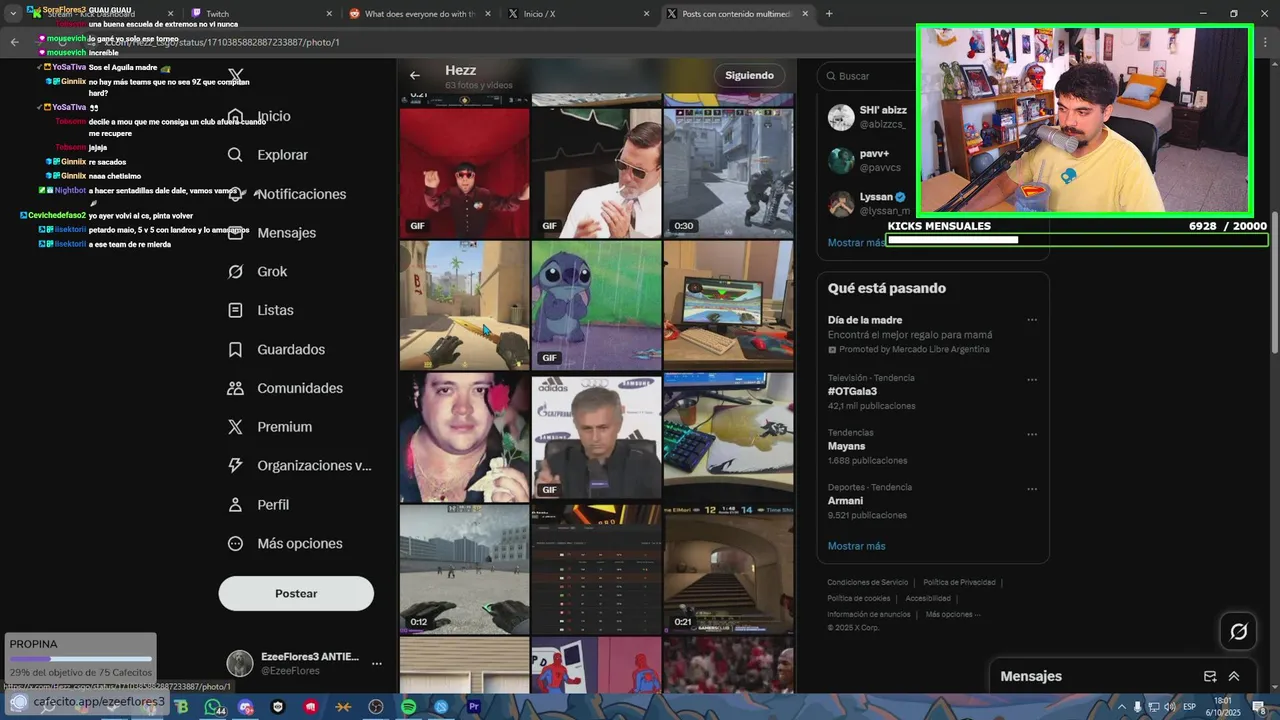Click the Postear button

pos(296,593)
